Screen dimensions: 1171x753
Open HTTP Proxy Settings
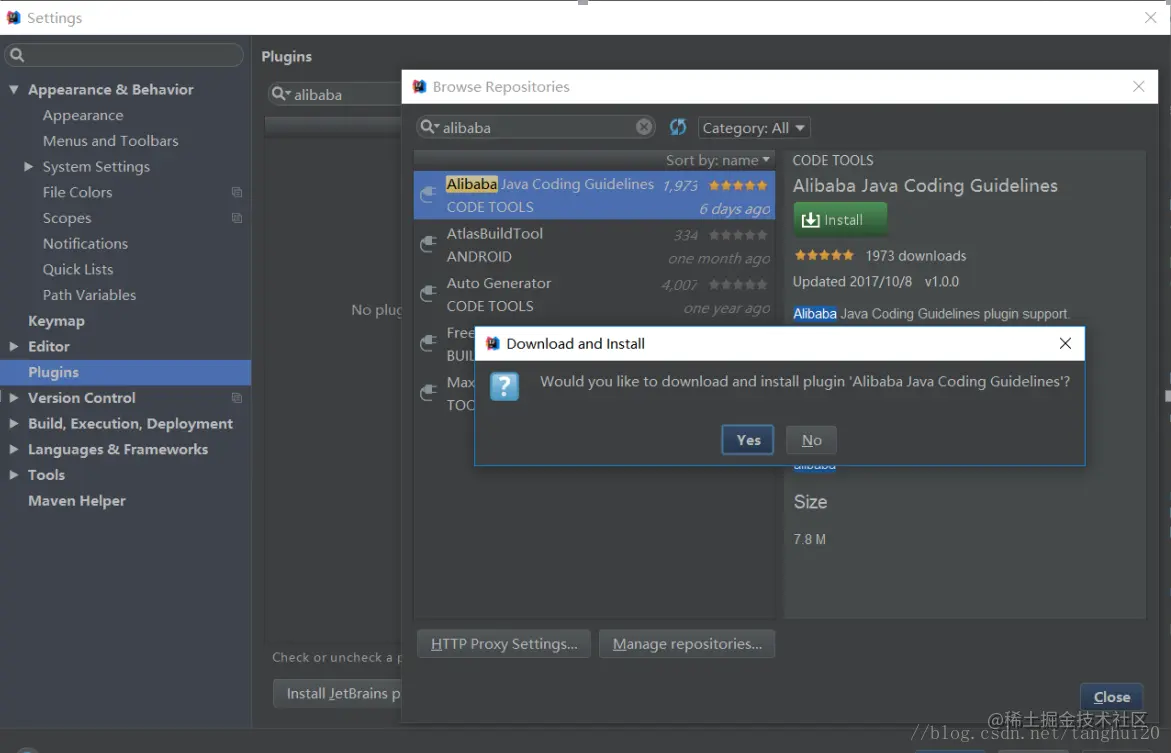coord(504,644)
